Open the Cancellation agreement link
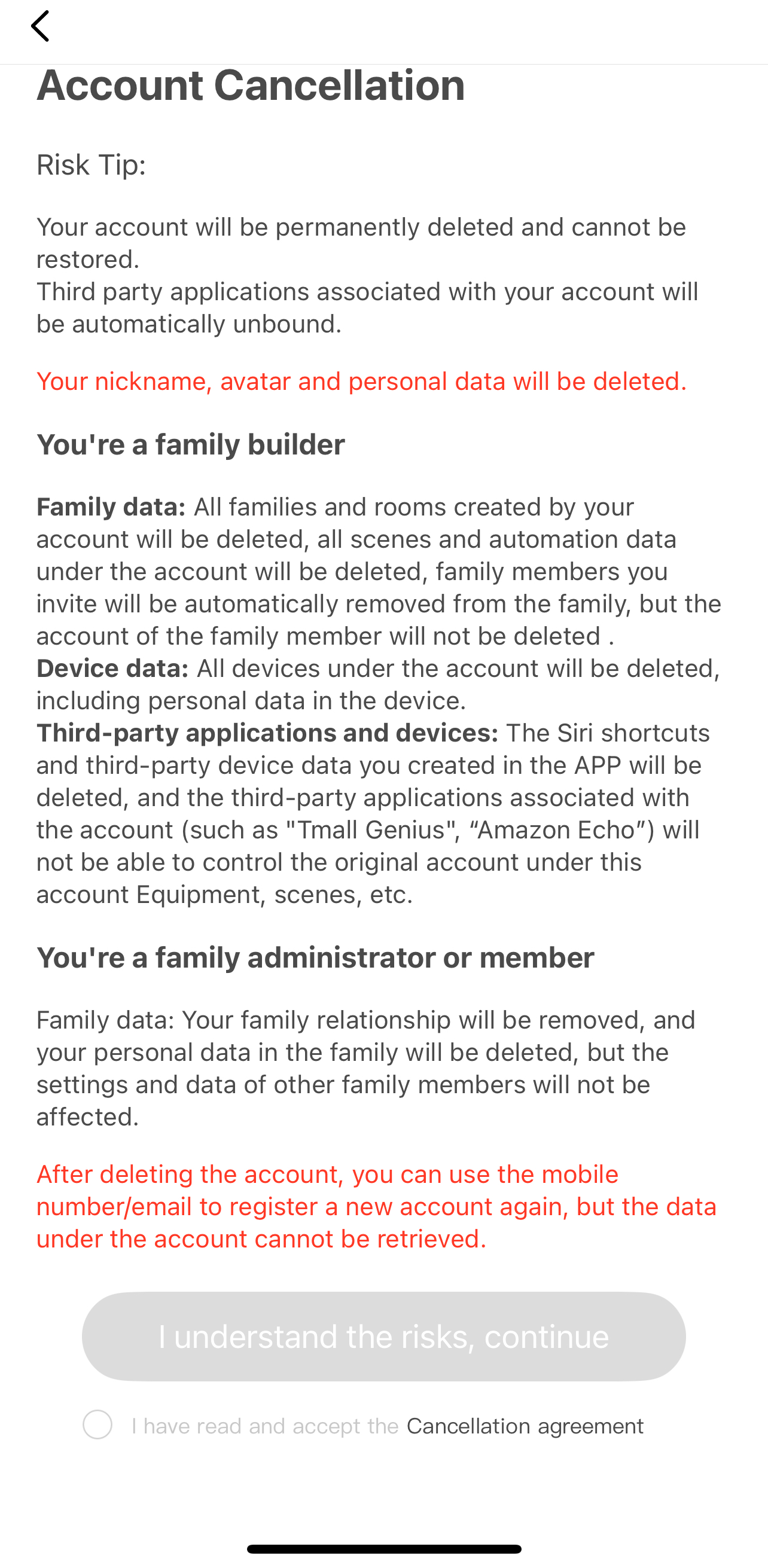Image resolution: width=768 pixels, height=1568 pixels. (525, 1426)
